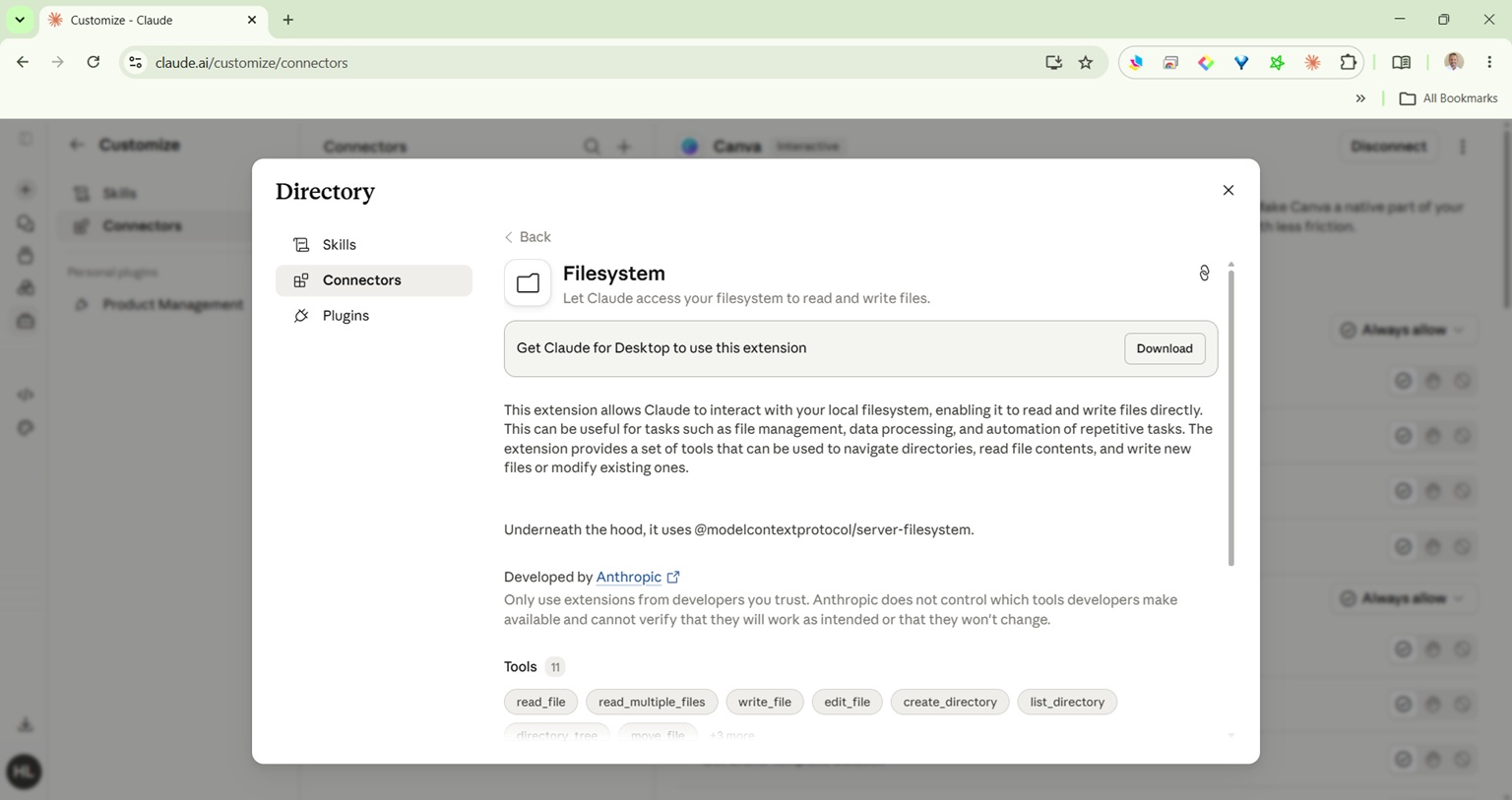Image resolution: width=1512 pixels, height=800 pixels.
Task: Click the Skills icon in Directory sidebar
Action: [301, 245]
